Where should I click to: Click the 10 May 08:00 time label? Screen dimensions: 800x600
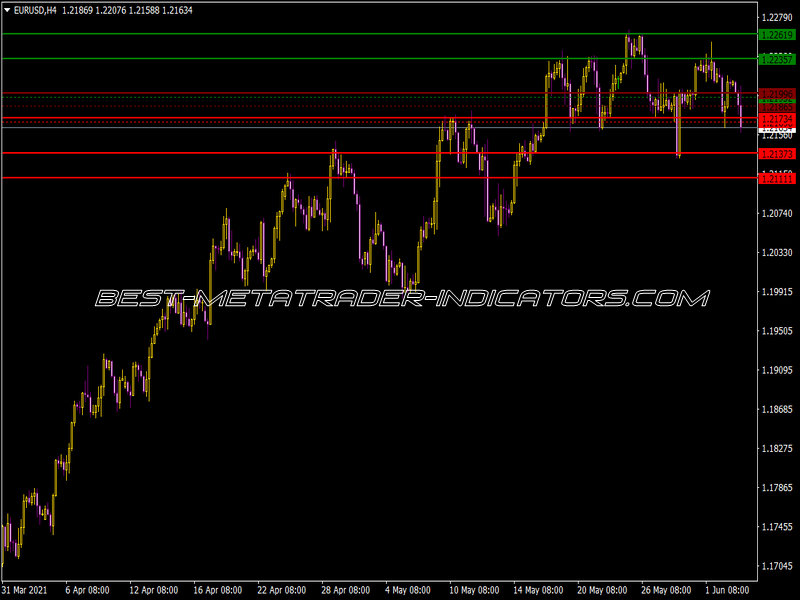coord(474,590)
